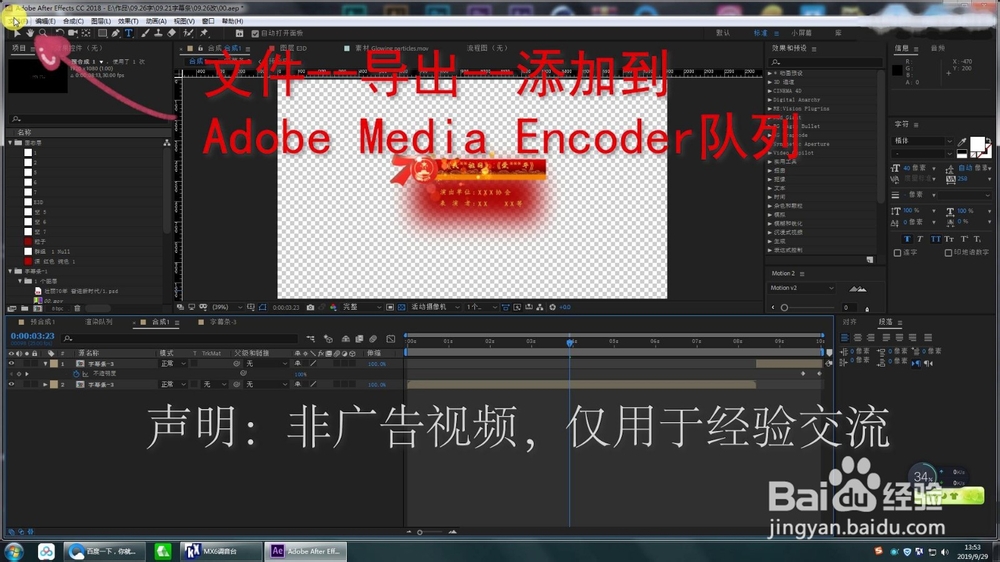The image size is (1000, 562).
Task: Select the Unified Camera tool
Action: click(73, 33)
